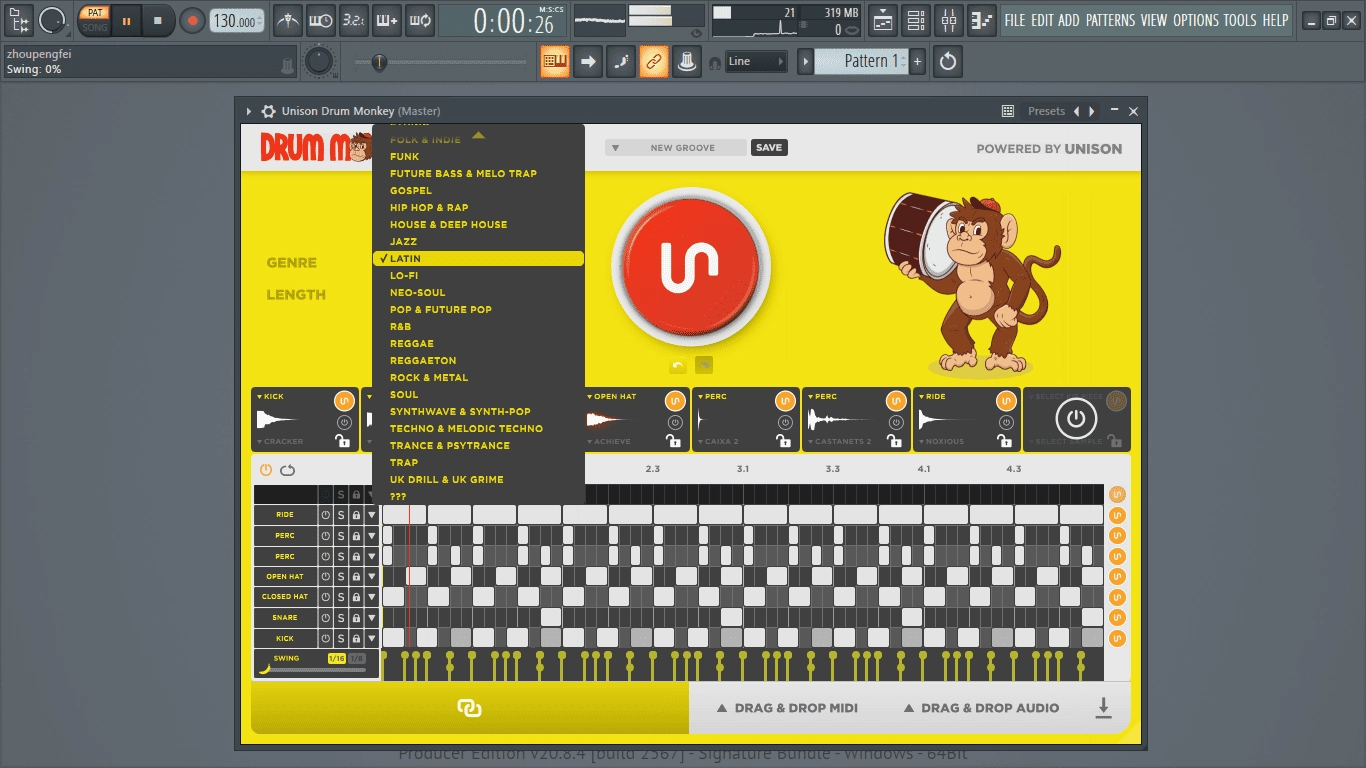Open plugin settings gear in Drum Monkey titlebar

(x=268, y=111)
